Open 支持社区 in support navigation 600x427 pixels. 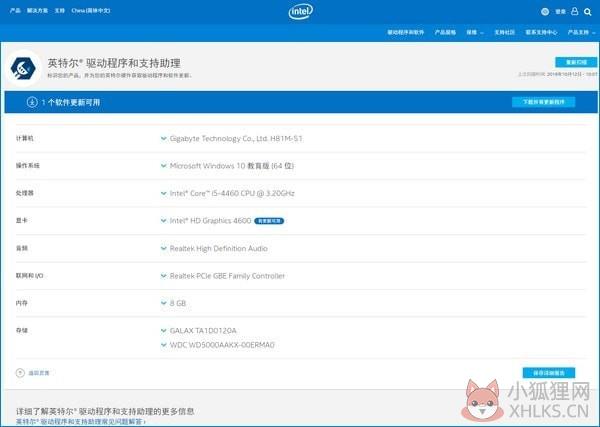click(x=504, y=33)
